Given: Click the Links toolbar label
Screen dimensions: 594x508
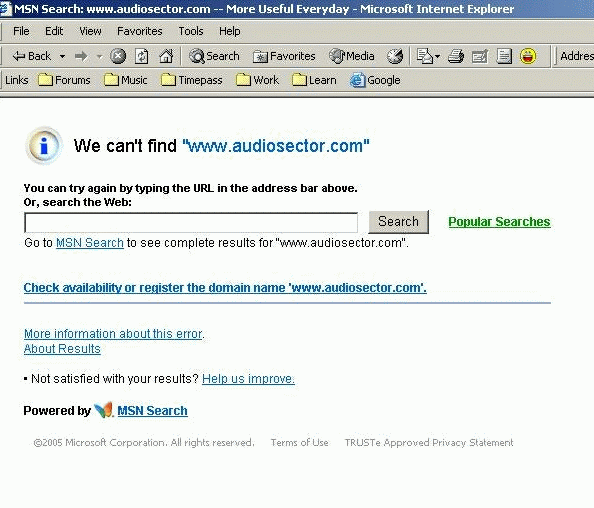Looking at the screenshot, I should coord(17,80).
